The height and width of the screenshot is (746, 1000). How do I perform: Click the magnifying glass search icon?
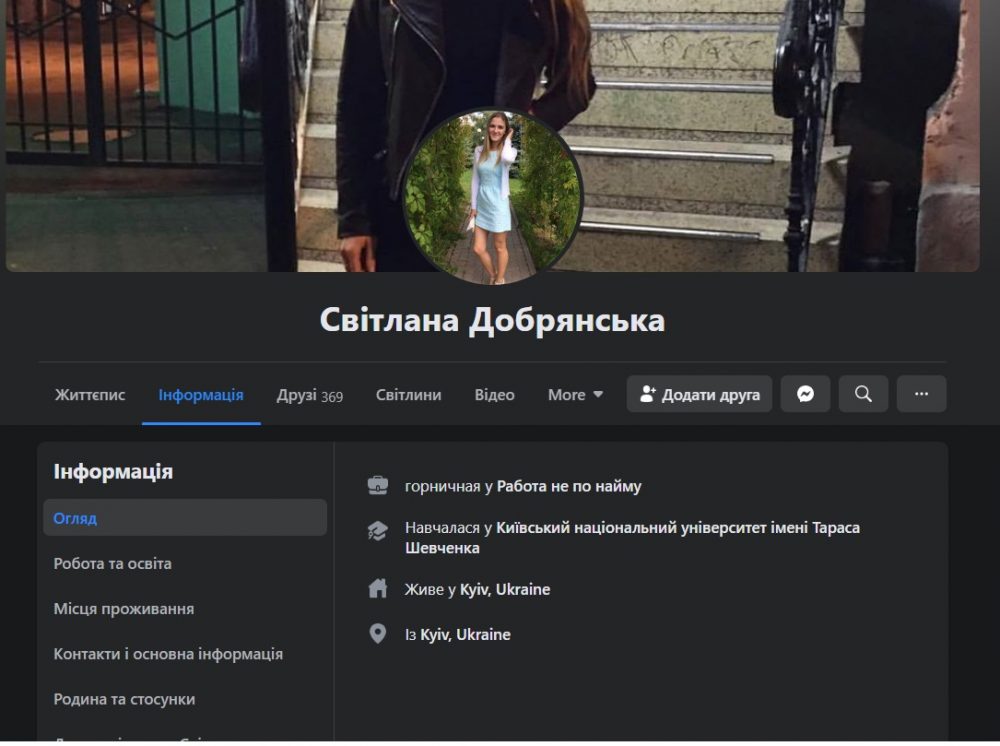tap(863, 394)
